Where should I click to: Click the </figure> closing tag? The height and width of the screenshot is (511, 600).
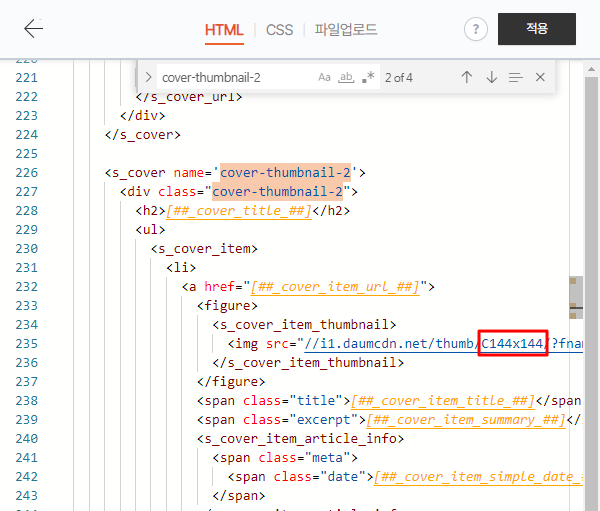[x=231, y=382]
